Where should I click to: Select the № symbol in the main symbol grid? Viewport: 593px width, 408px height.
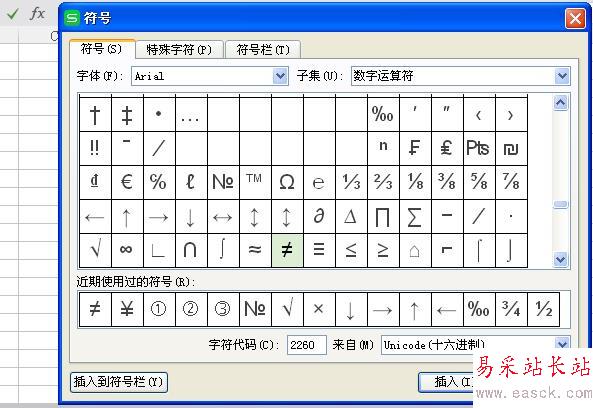coord(223,182)
